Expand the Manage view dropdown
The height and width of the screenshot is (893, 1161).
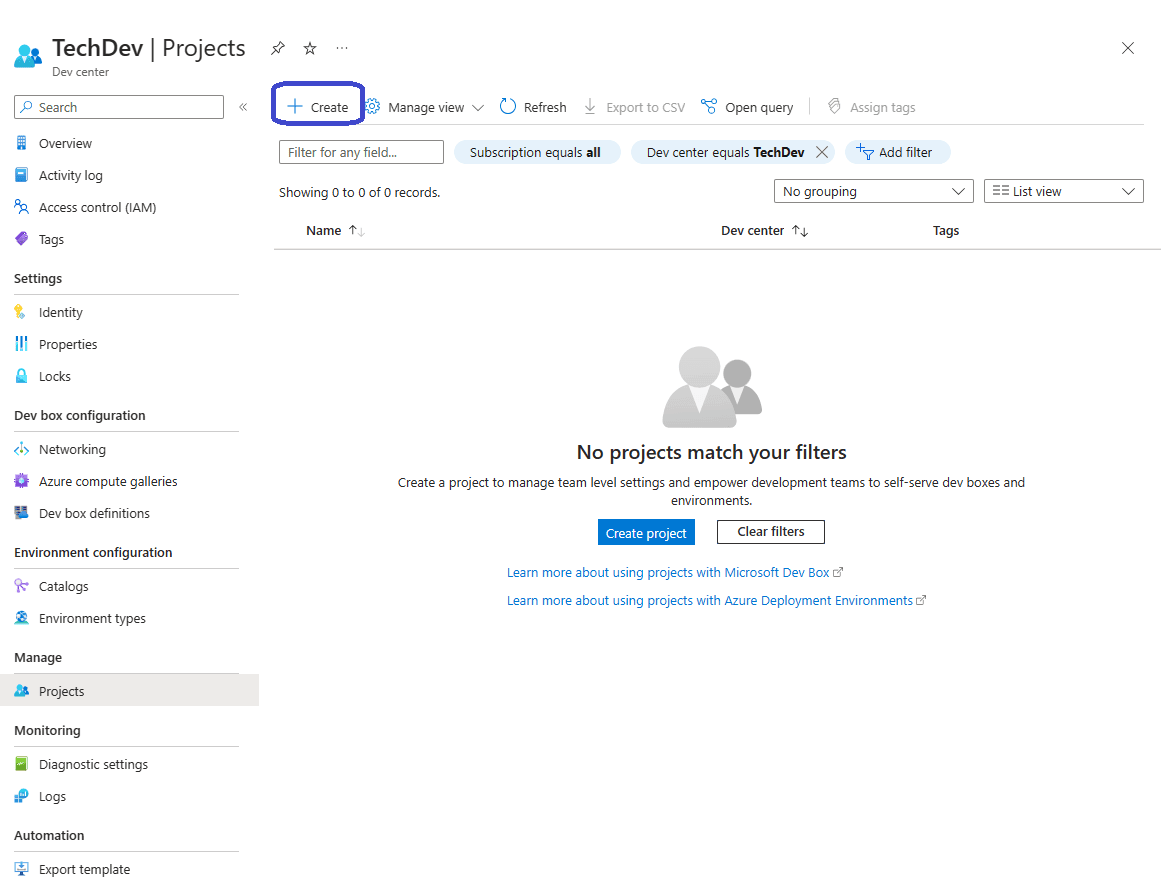coord(425,107)
